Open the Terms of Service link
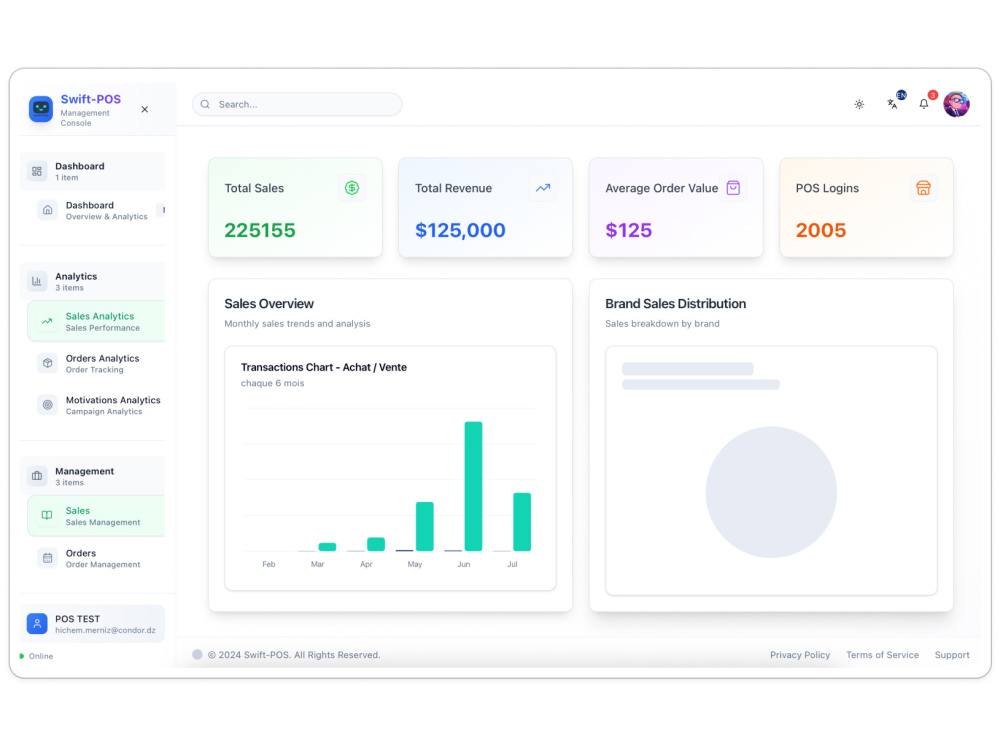Image resolution: width=1000 pixels, height=750 pixels. coord(883,655)
